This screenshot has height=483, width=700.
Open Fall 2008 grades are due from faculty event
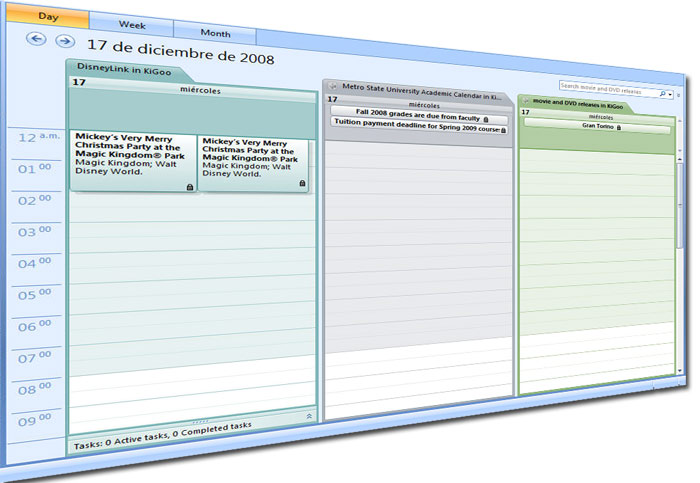419,115
